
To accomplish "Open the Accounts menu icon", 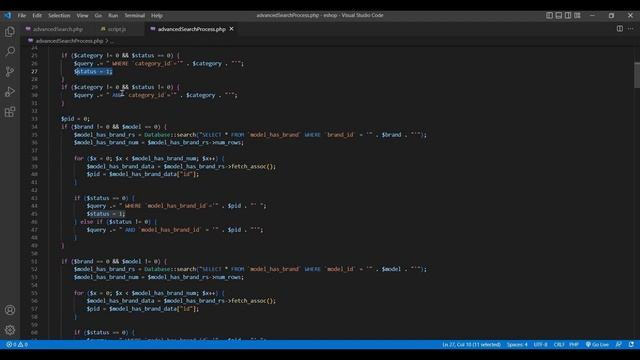I will pos(10,310).
